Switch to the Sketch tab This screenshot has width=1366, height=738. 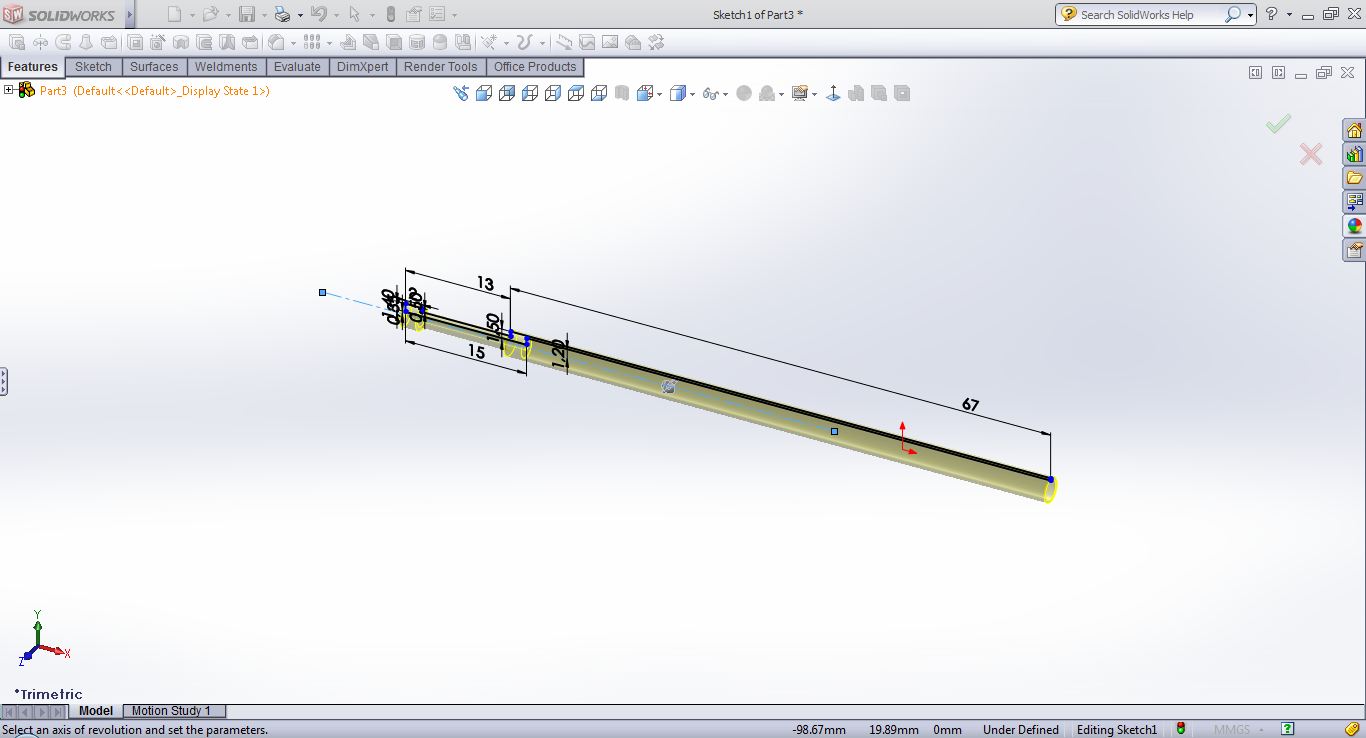[93, 67]
